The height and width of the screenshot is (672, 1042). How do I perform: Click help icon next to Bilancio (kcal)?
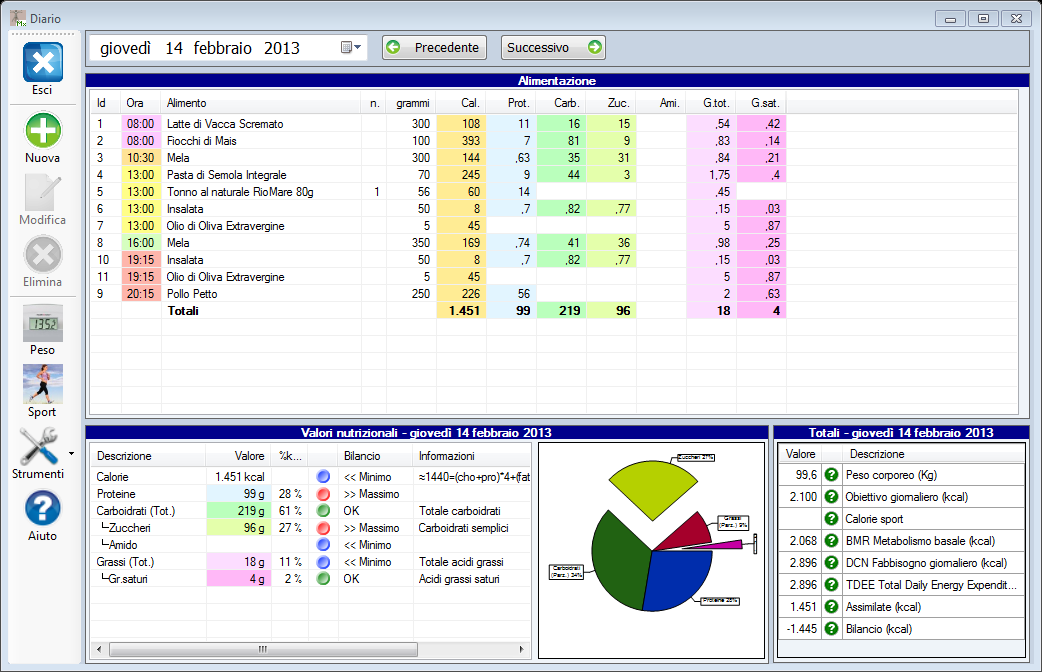click(831, 629)
